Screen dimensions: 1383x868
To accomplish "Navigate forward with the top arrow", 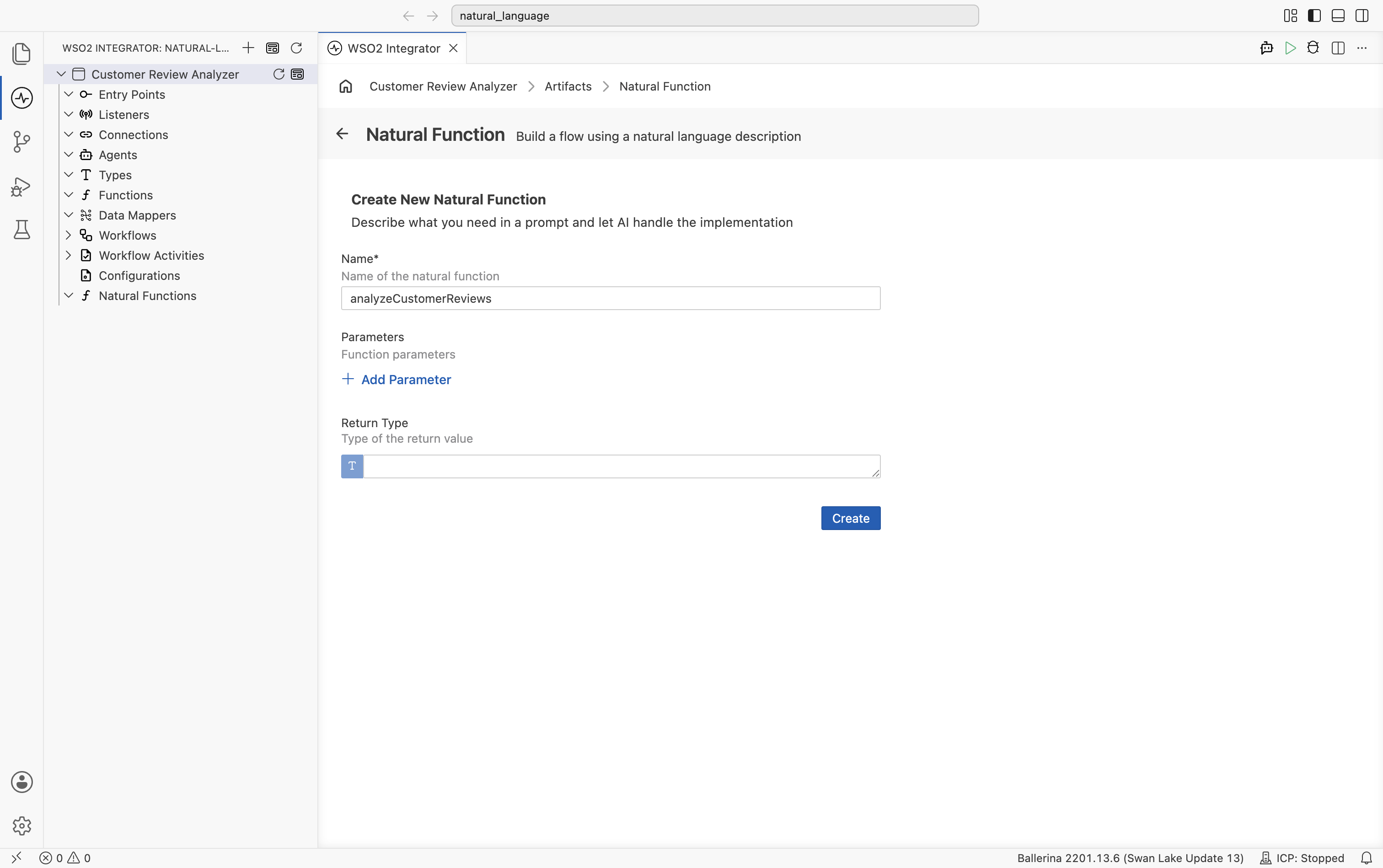I will point(432,16).
